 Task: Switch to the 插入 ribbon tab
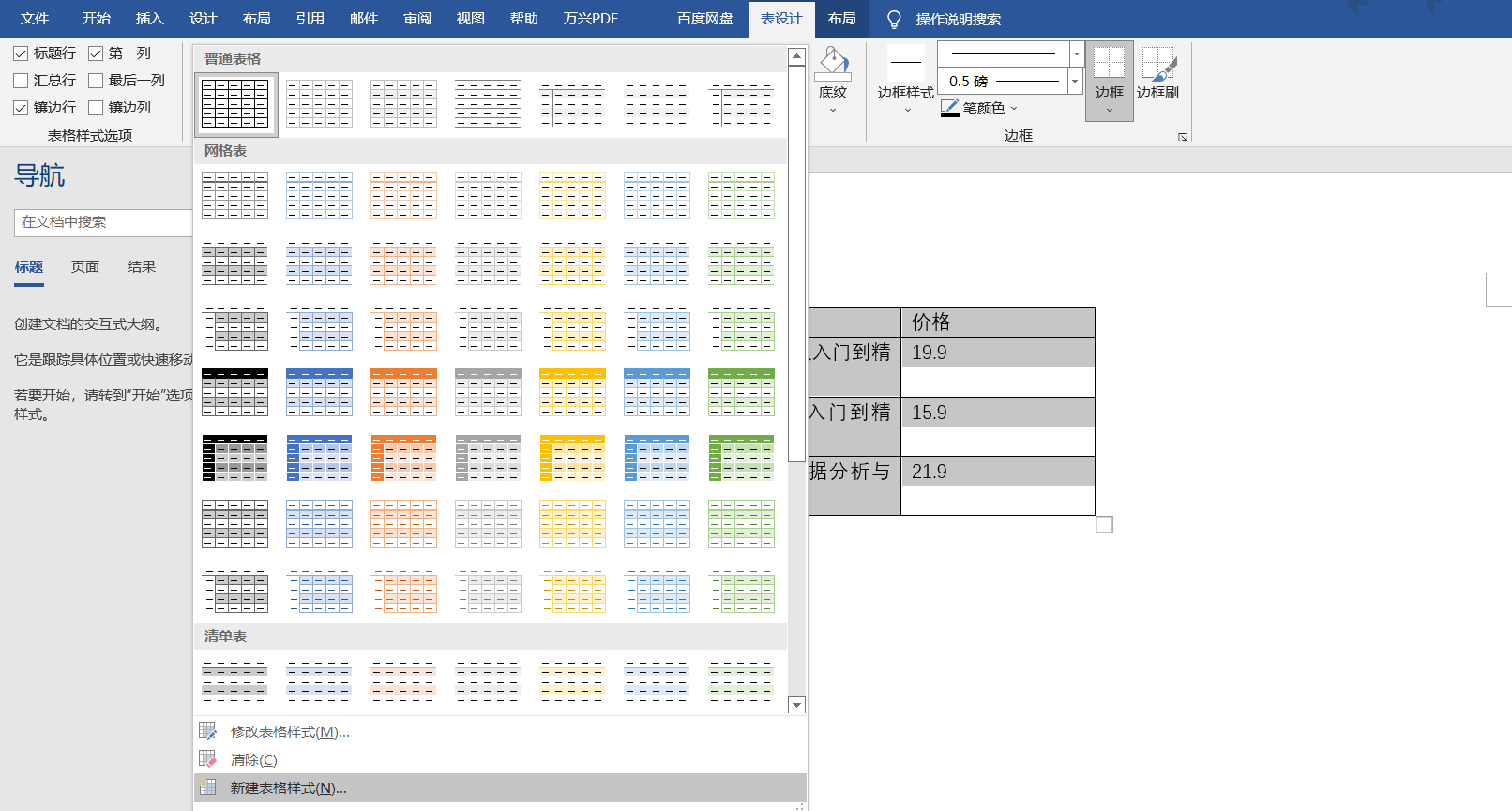[x=149, y=19]
